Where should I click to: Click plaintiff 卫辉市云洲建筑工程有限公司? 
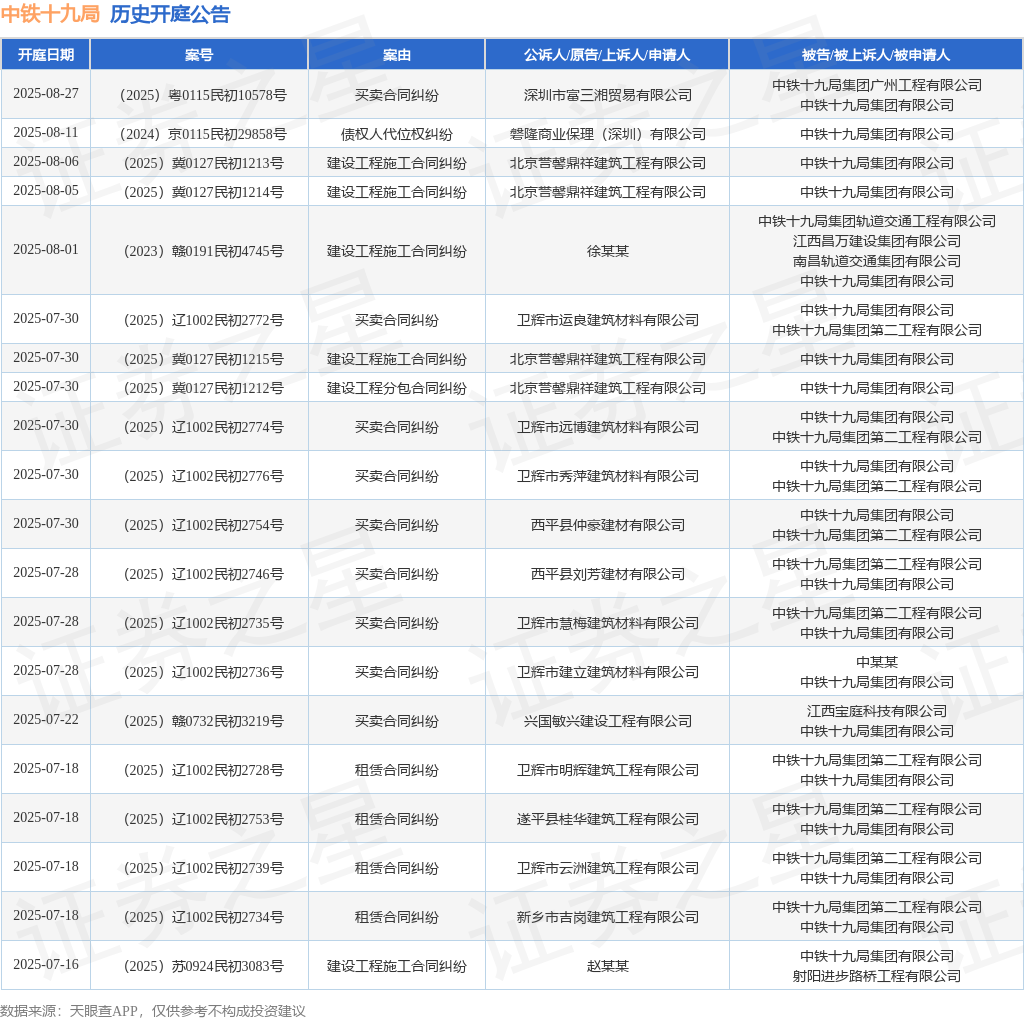pyautogui.click(x=607, y=869)
